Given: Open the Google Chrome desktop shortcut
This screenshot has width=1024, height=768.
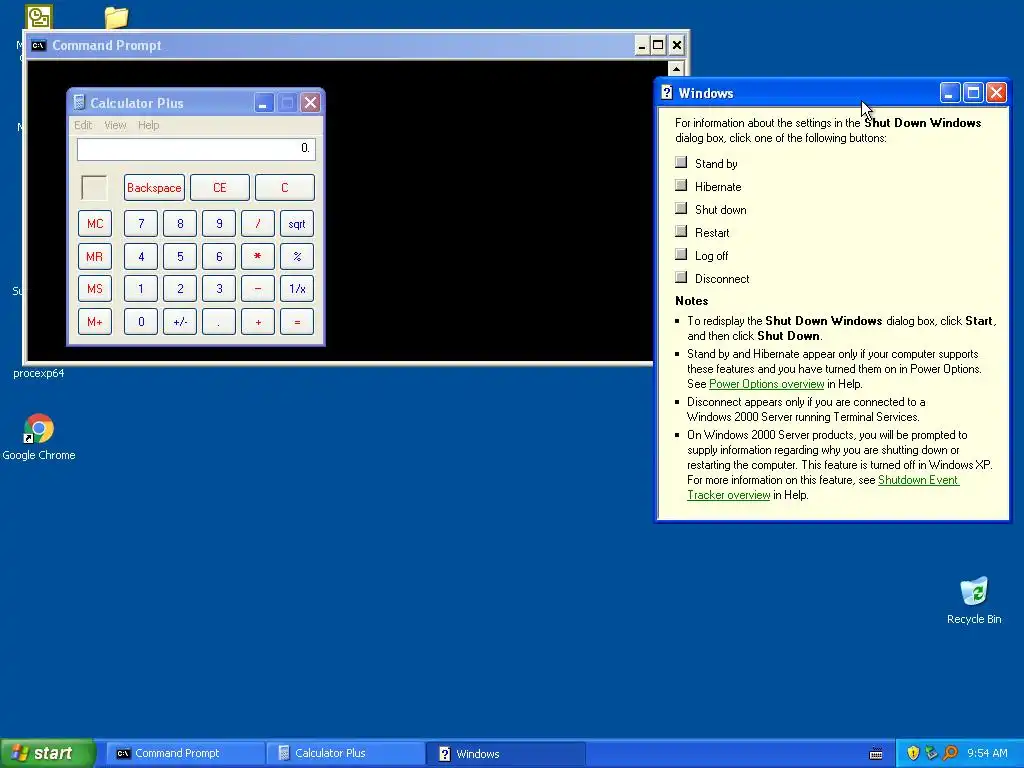Looking at the screenshot, I should click(39, 437).
